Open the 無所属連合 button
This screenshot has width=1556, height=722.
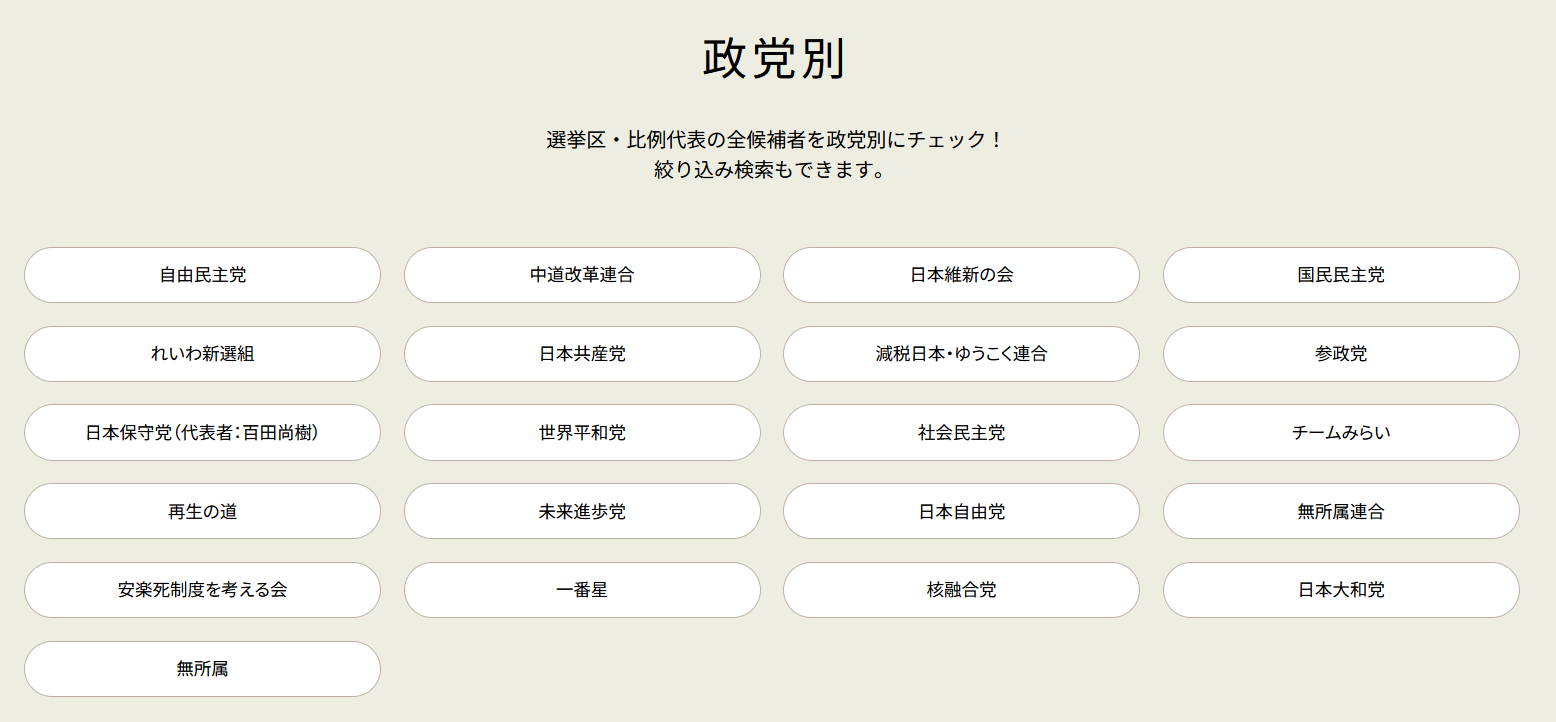[1341, 512]
